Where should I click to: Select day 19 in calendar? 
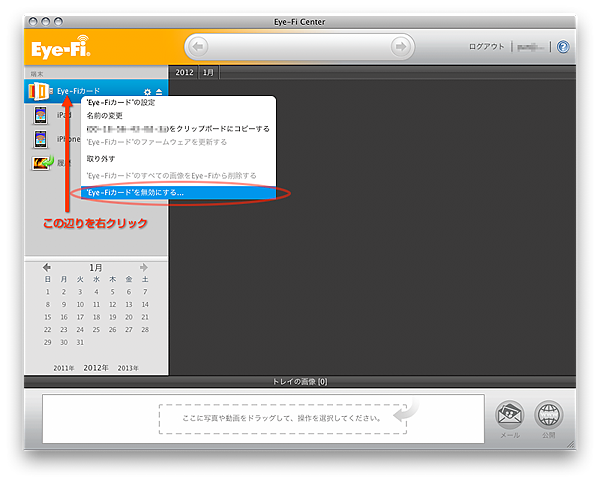click(x=112, y=317)
